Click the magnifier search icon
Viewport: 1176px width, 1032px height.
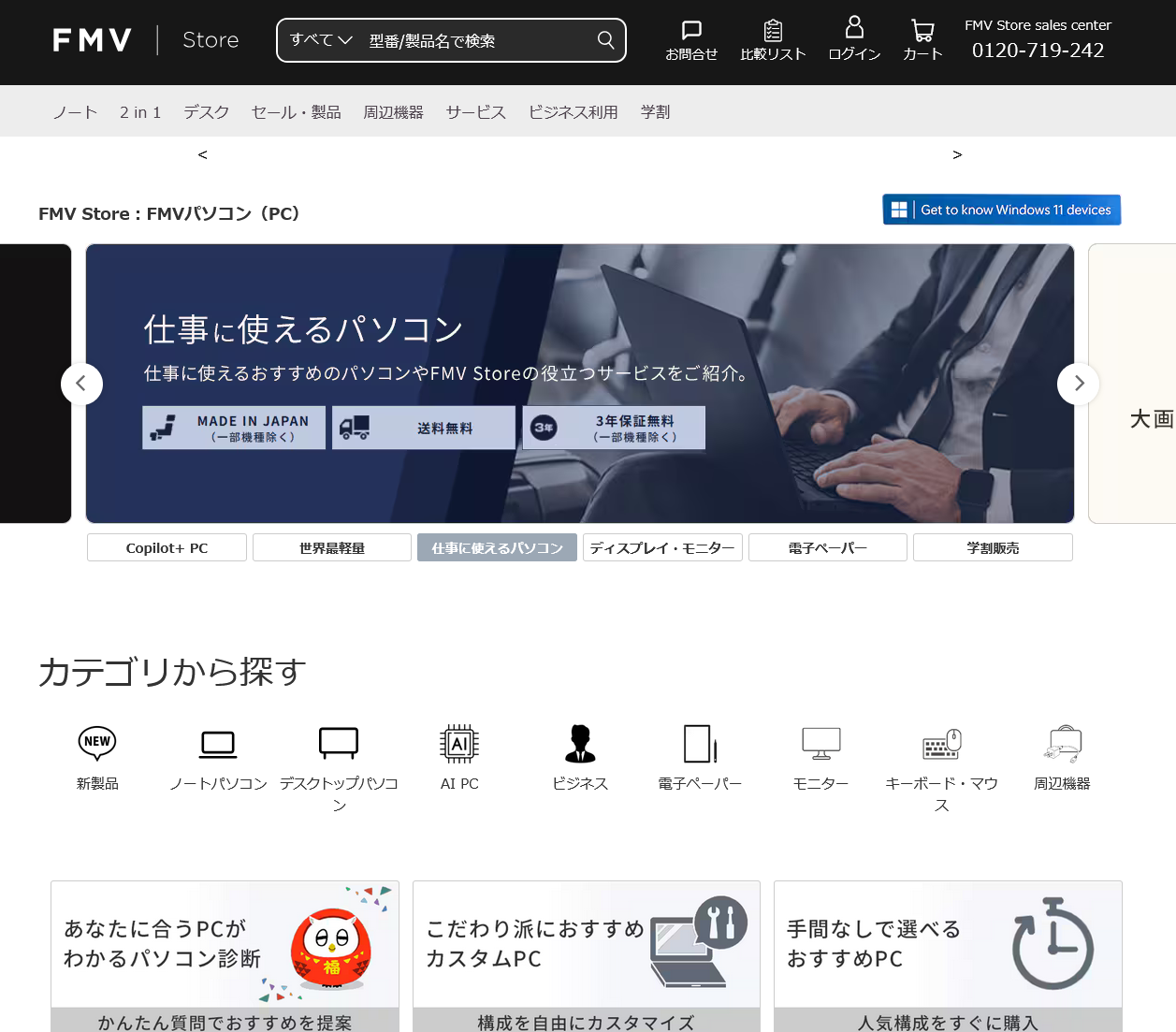tap(606, 40)
